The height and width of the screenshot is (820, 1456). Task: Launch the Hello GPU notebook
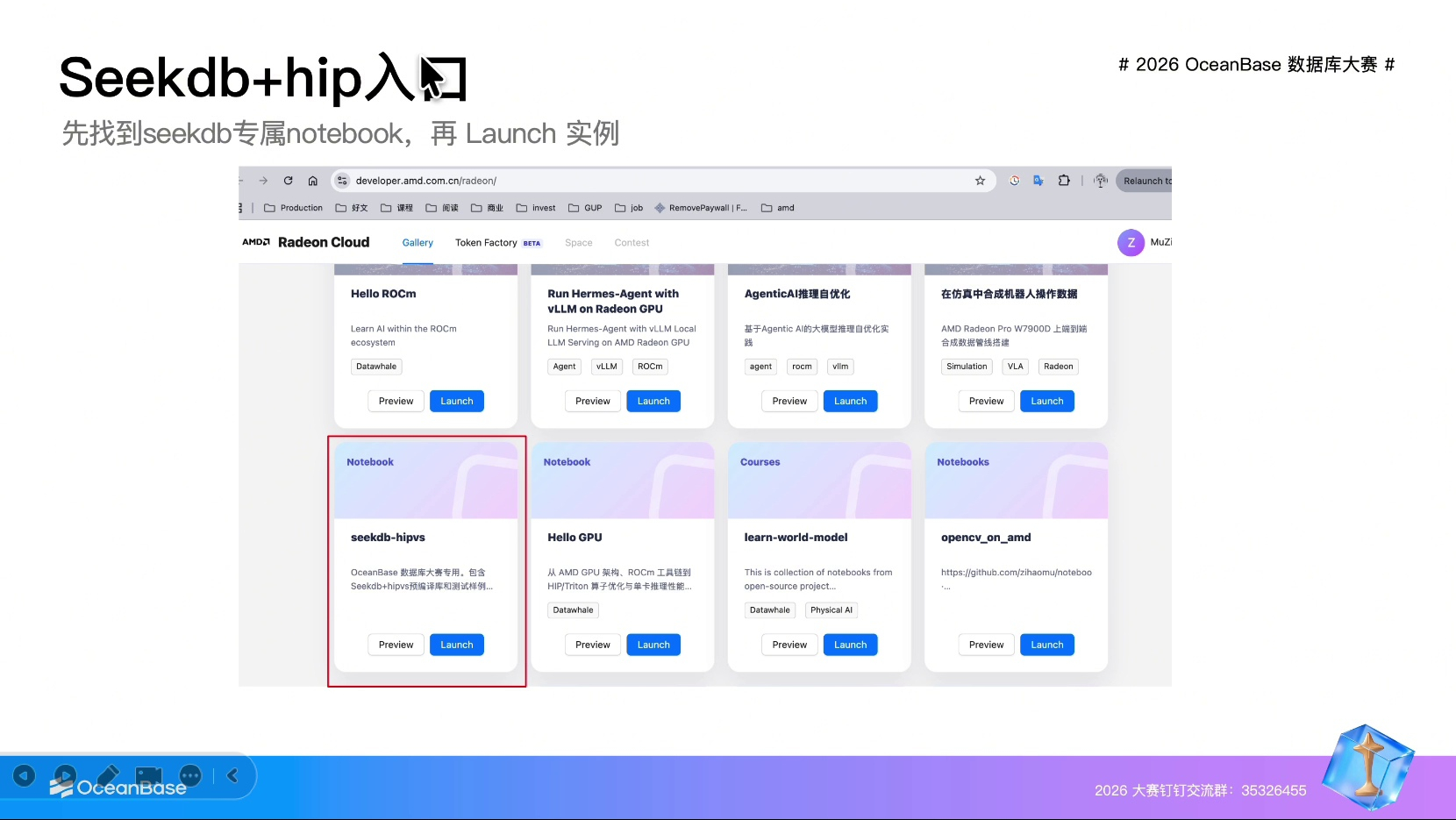653,645
